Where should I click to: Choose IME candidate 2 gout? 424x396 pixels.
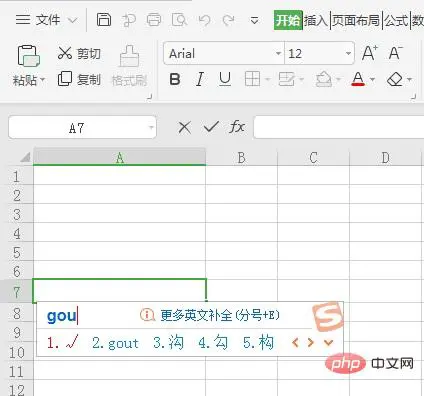click(115, 343)
